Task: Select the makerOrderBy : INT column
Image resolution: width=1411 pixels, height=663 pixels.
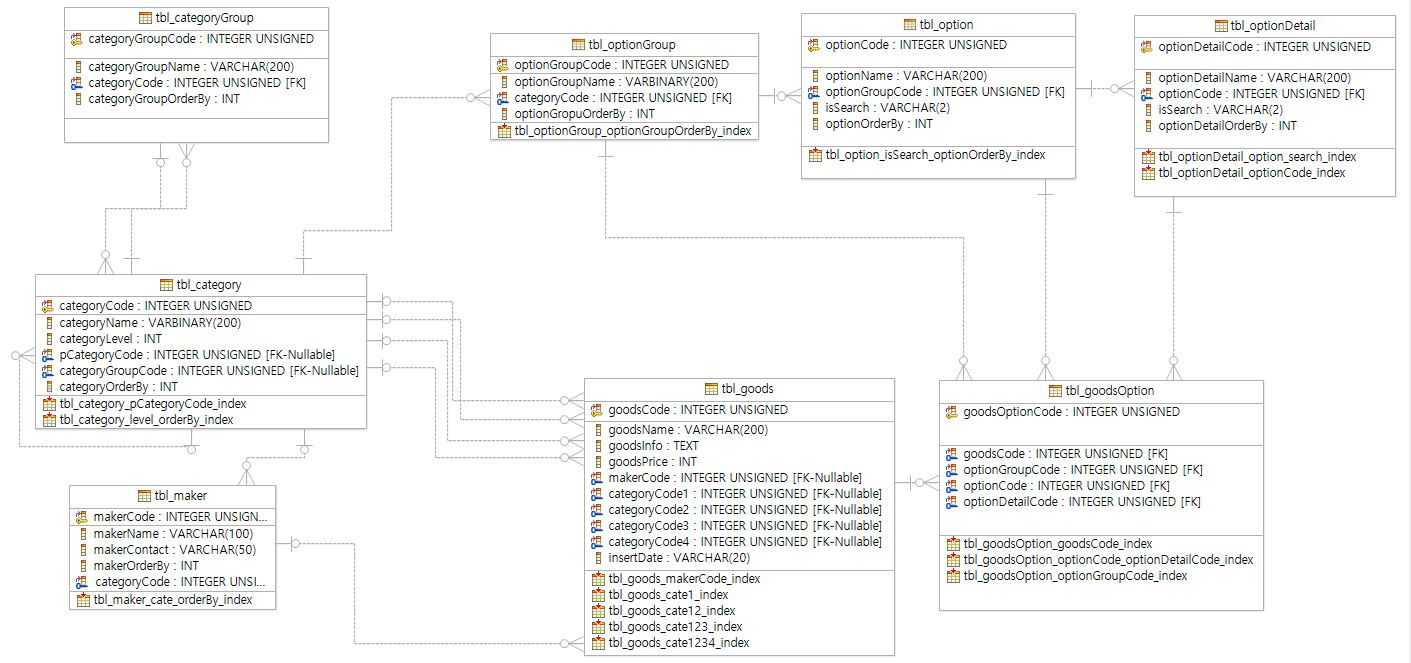Action: [x=146, y=566]
